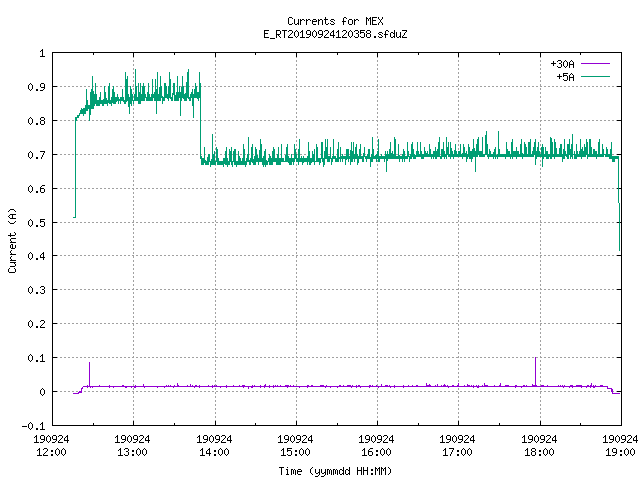The width and height of the screenshot is (640, 480).
Task: Click the y-axis tick value 0.3
Action: coord(36,290)
